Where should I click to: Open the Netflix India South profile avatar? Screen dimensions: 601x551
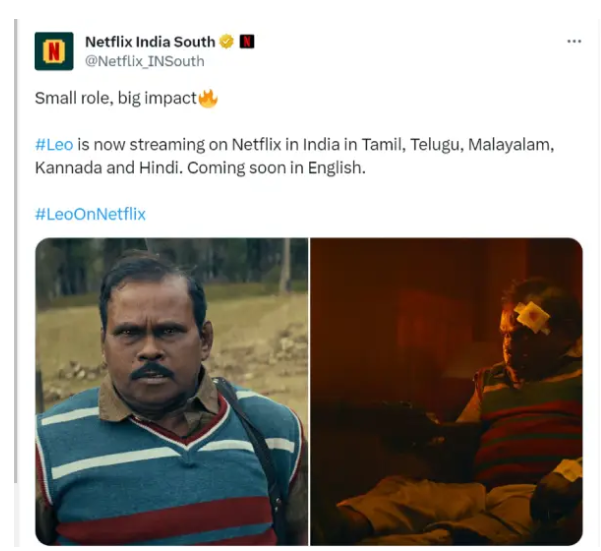click(x=54, y=51)
